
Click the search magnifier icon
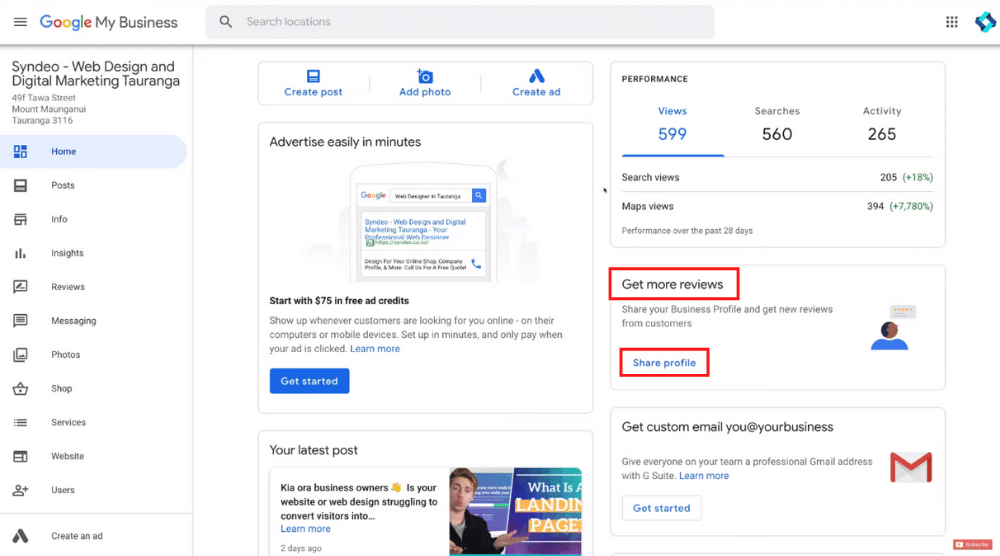pyautogui.click(x=226, y=22)
